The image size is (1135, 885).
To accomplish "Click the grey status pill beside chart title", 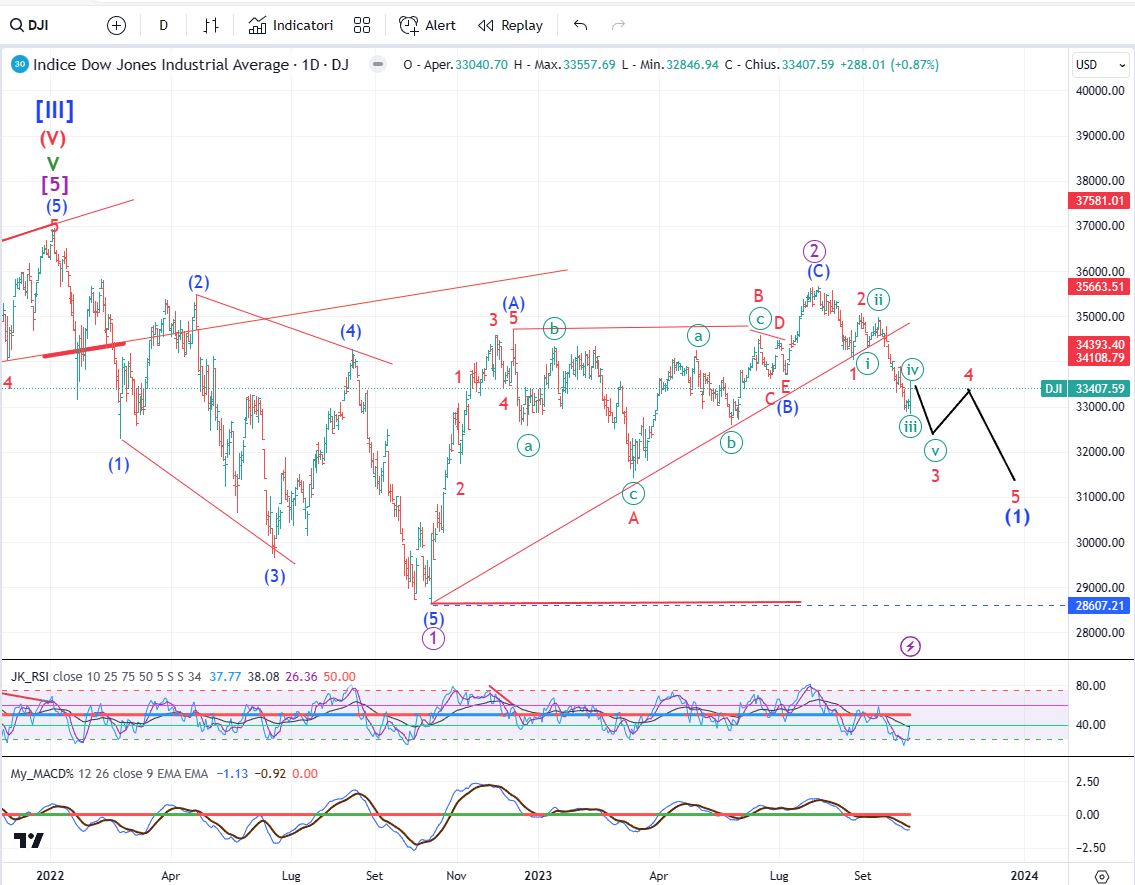I will [x=377, y=64].
